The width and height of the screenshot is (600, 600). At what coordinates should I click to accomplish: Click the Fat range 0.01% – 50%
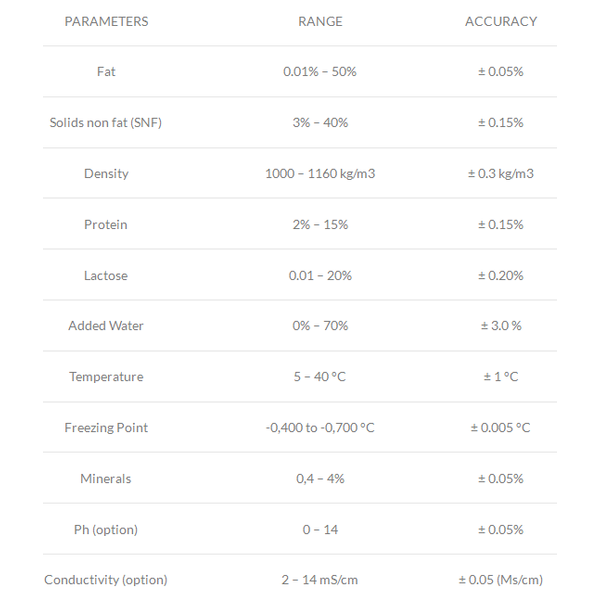[x=320, y=72]
